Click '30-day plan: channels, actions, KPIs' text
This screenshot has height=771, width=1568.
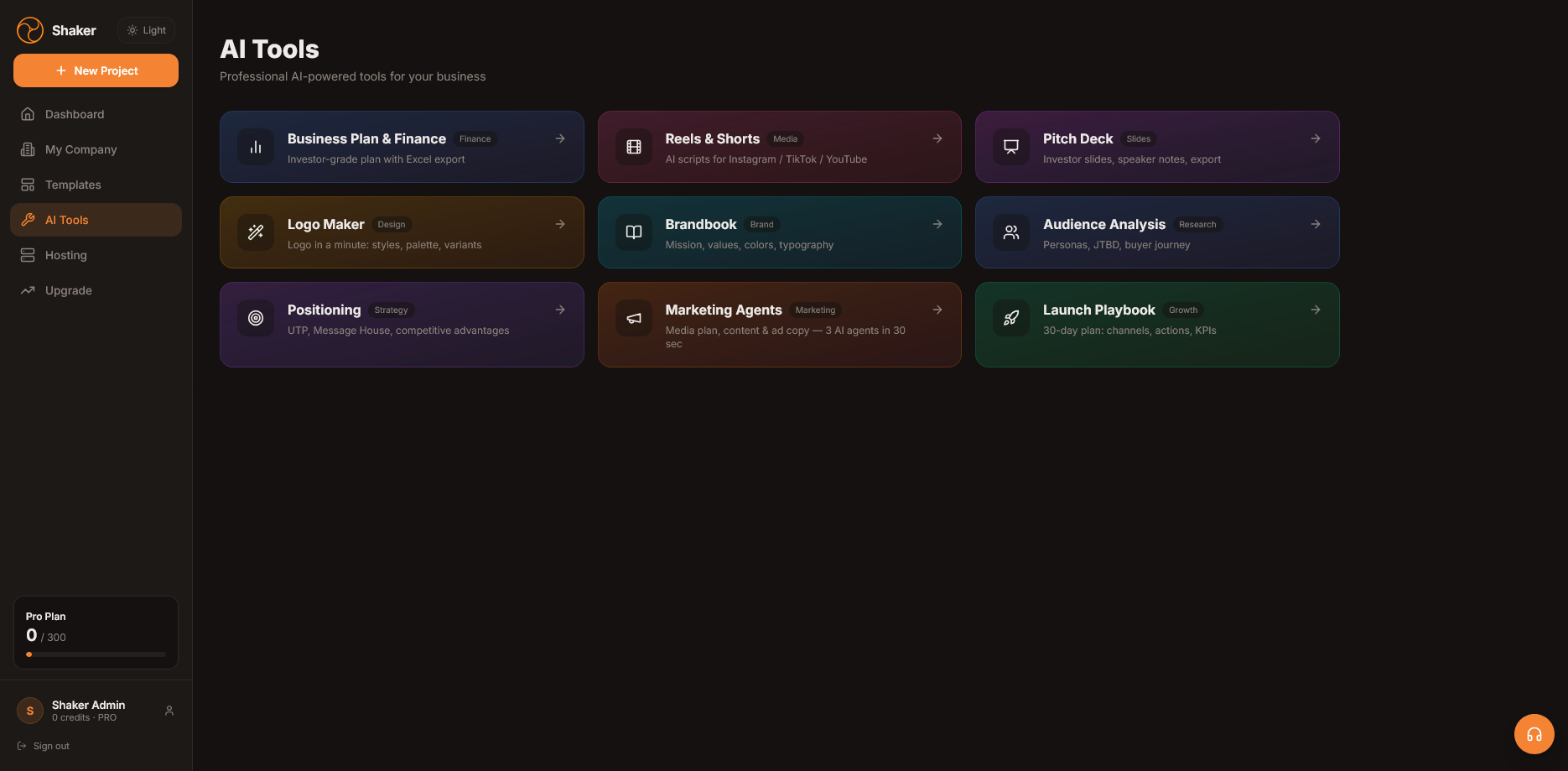click(x=1129, y=331)
